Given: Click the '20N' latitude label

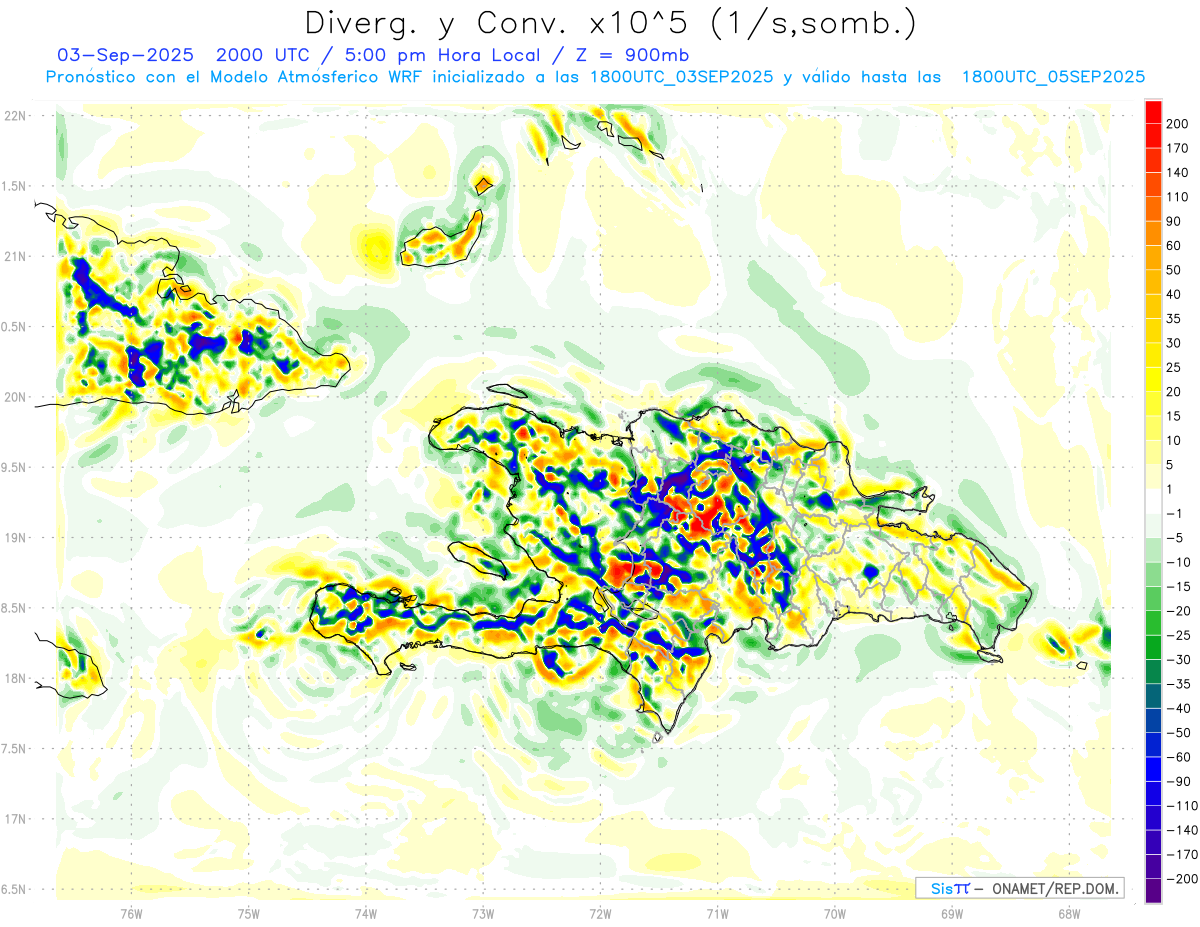Looking at the screenshot, I should coord(14,397).
